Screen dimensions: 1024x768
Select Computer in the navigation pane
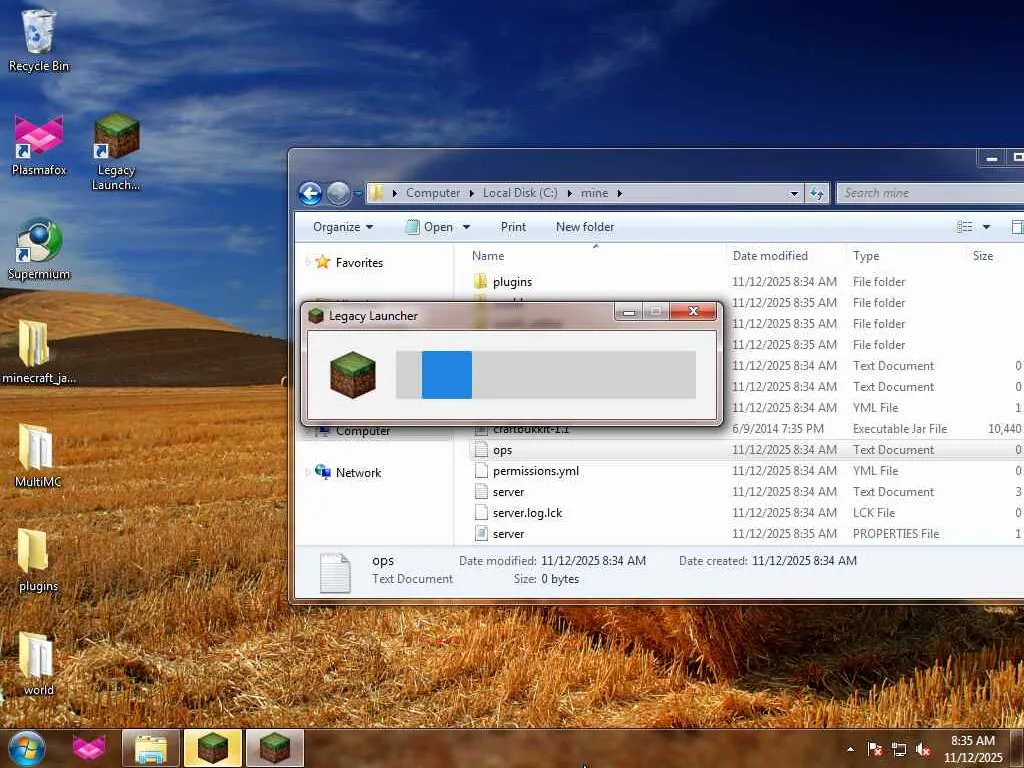[x=363, y=431]
